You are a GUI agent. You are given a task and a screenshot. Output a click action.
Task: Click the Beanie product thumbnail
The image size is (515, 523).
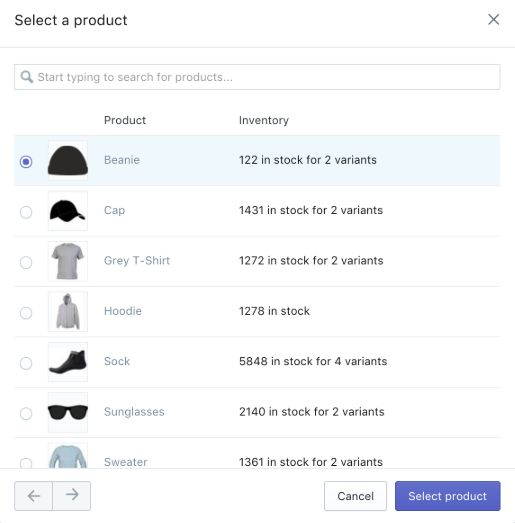click(68, 160)
